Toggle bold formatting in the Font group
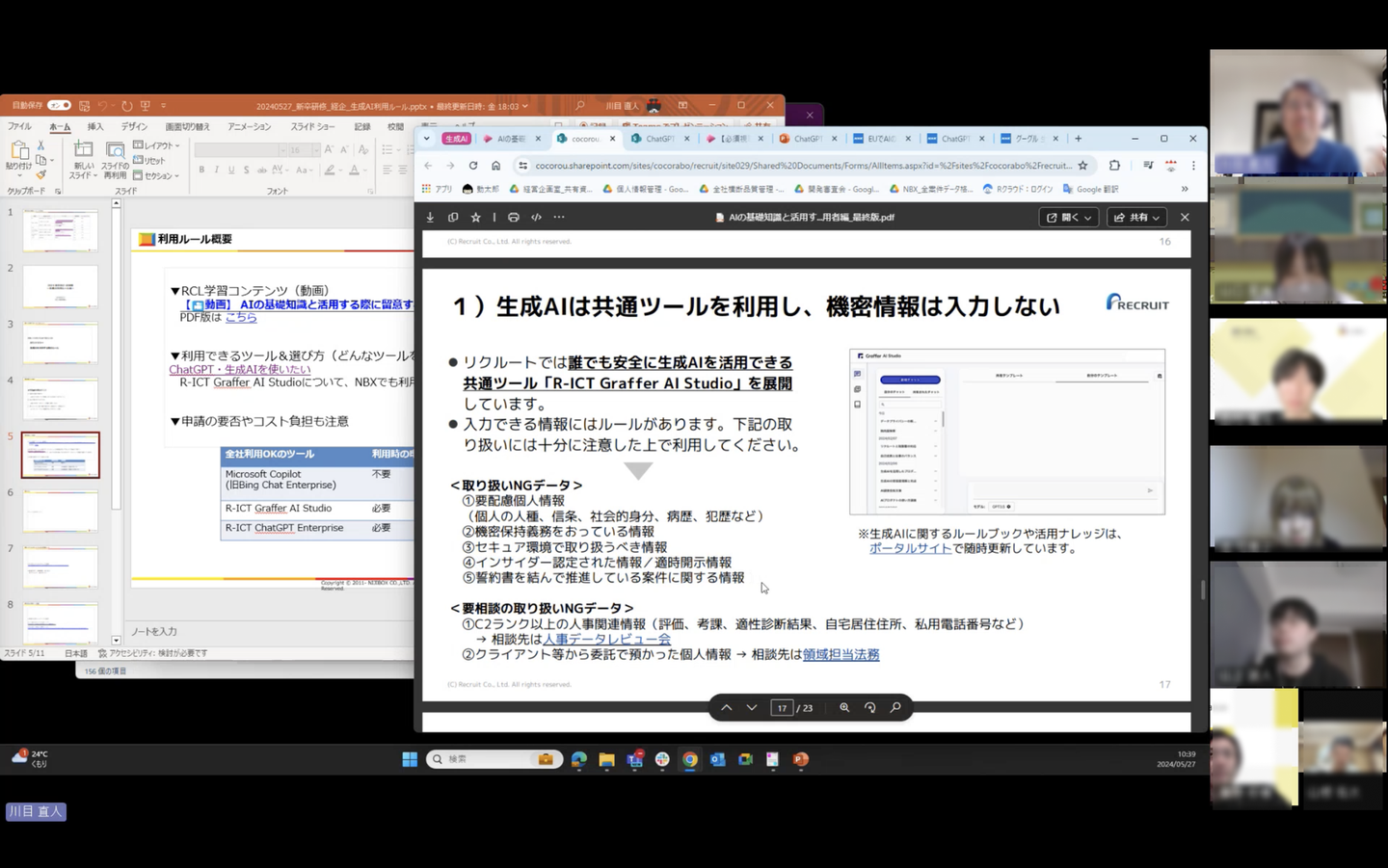 click(x=201, y=171)
